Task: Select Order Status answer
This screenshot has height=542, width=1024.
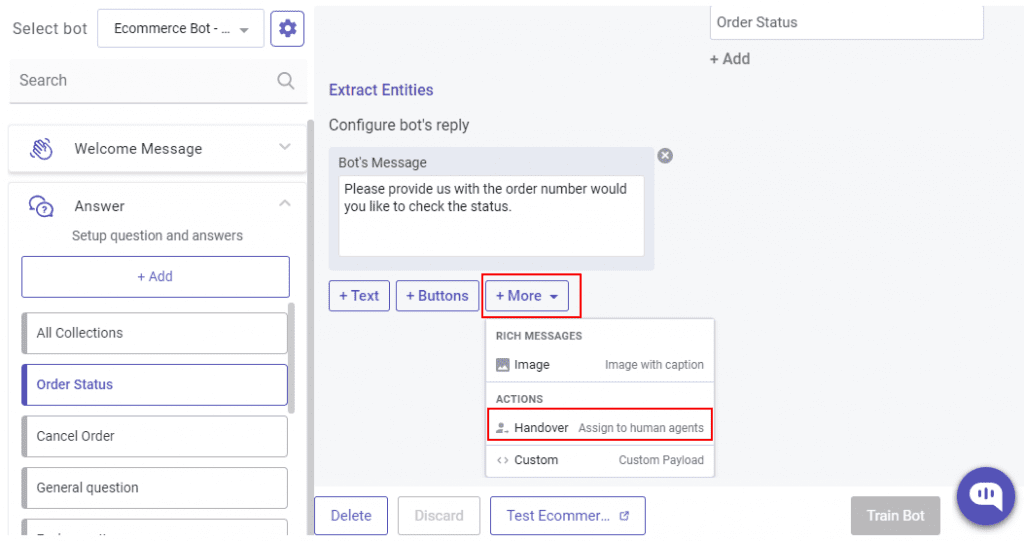Action: tap(155, 385)
